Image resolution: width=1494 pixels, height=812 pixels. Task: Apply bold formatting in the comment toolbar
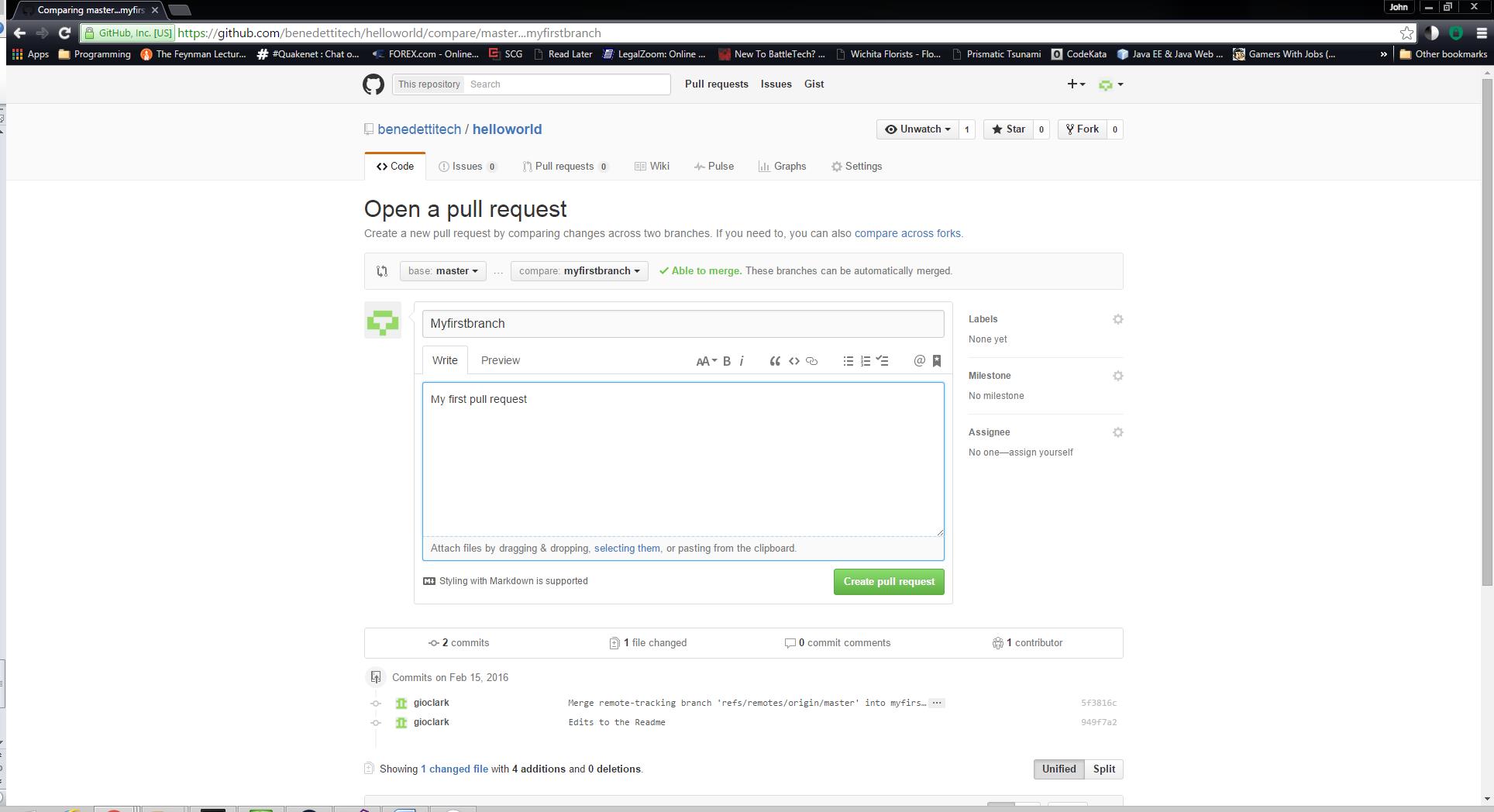point(727,361)
